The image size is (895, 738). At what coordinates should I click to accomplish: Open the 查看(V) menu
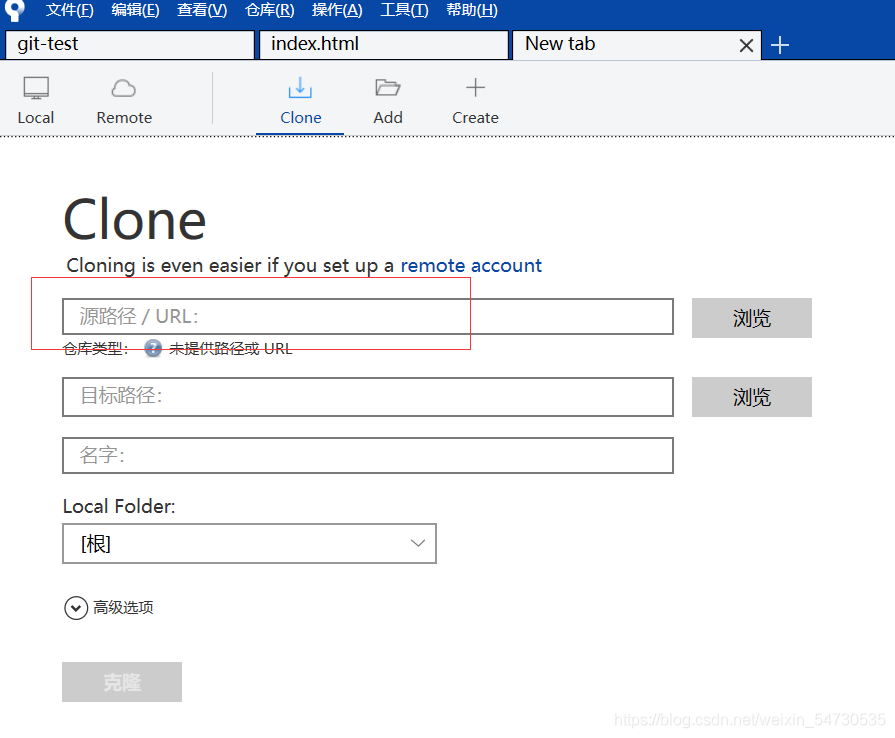coord(202,10)
